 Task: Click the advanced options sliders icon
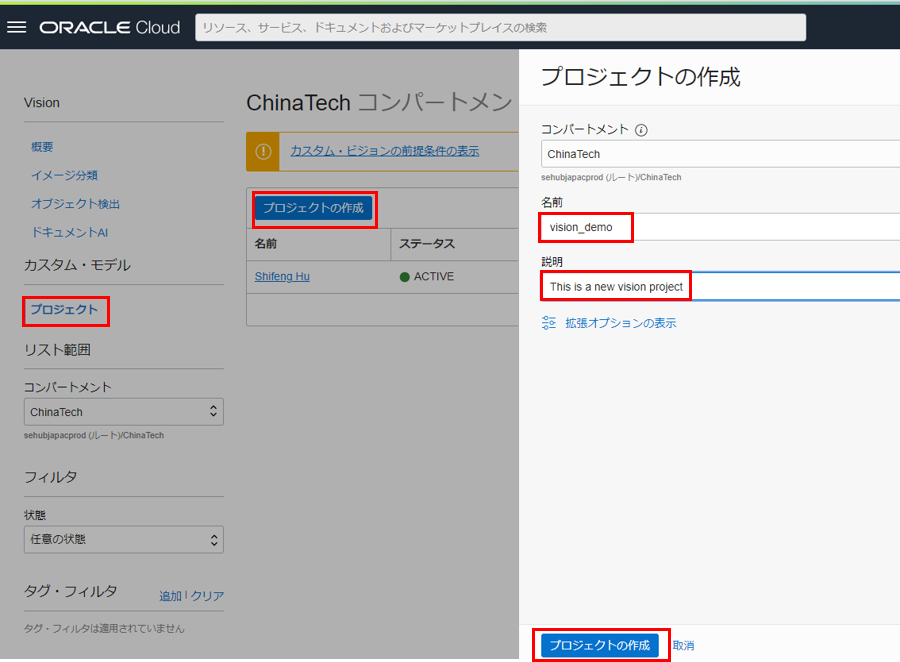point(548,323)
